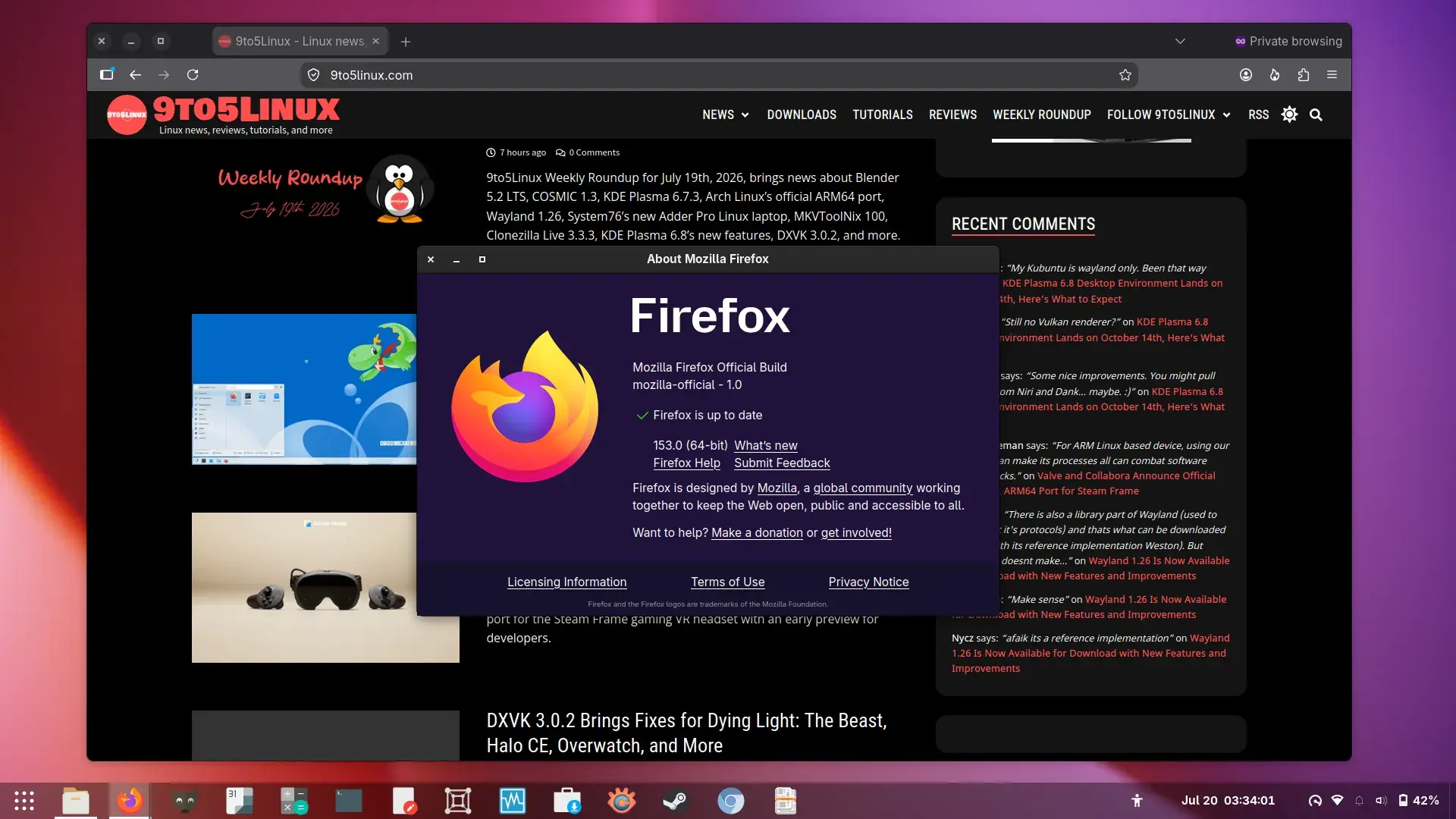
Task: Click the large Firefox logo in About dialog
Action: [x=525, y=406]
